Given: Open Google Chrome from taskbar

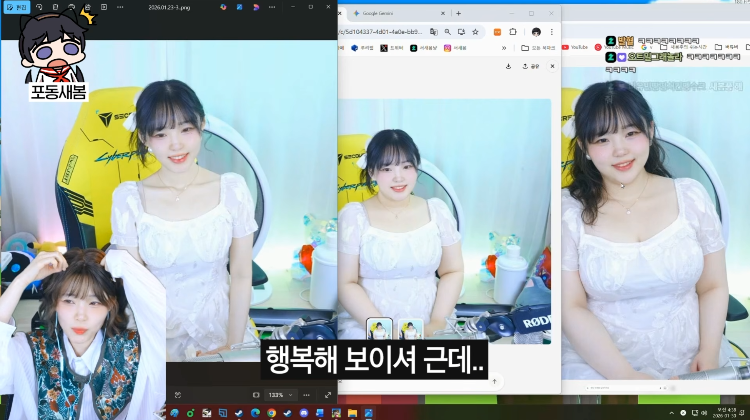Looking at the screenshot, I should coord(272,413).
